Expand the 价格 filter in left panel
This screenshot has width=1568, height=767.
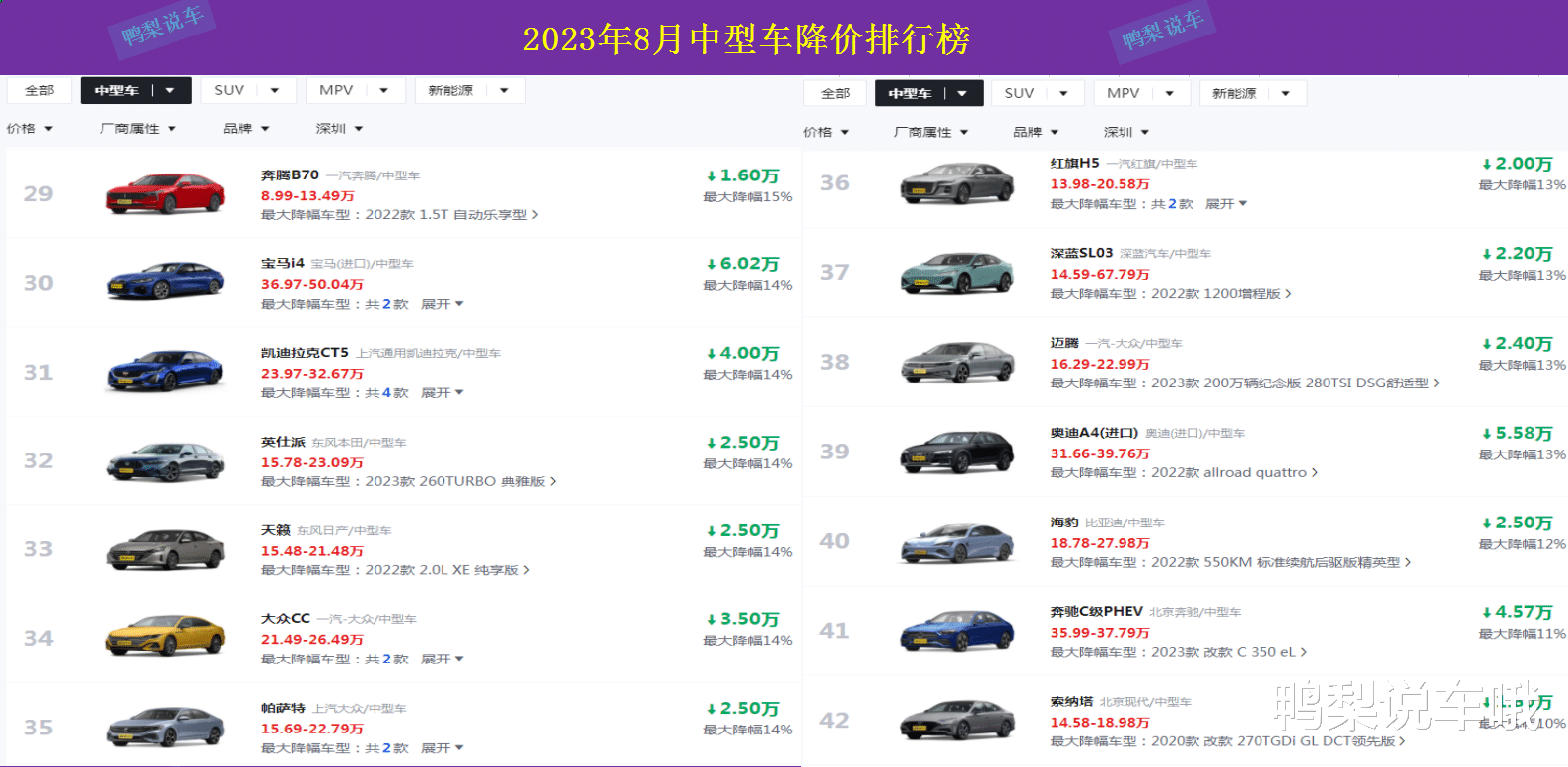[30, 129]
